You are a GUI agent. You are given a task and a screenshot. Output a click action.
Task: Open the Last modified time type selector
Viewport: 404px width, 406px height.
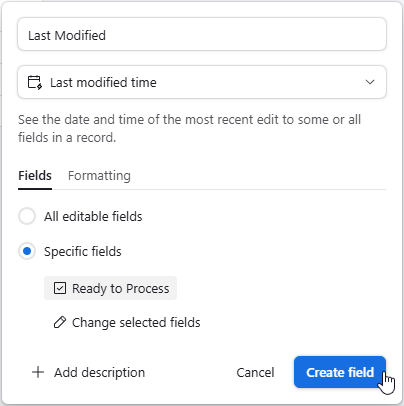202,82
